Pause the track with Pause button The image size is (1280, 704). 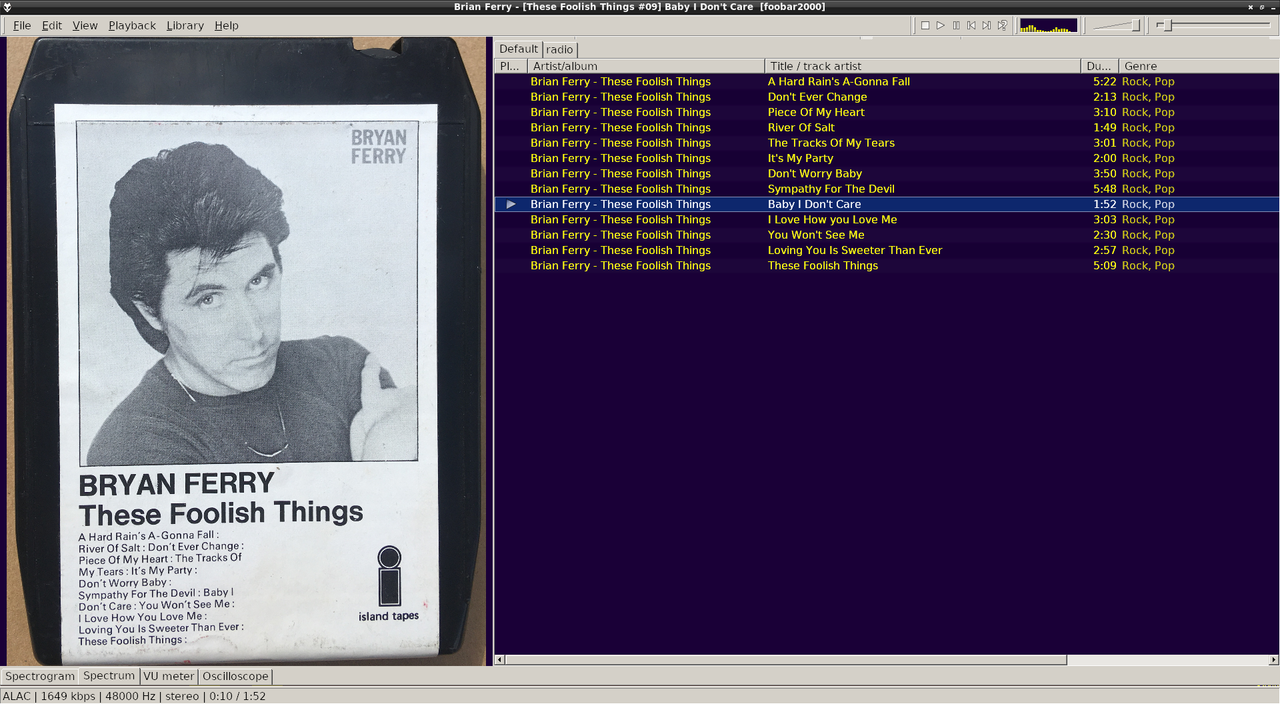point(956,25)
